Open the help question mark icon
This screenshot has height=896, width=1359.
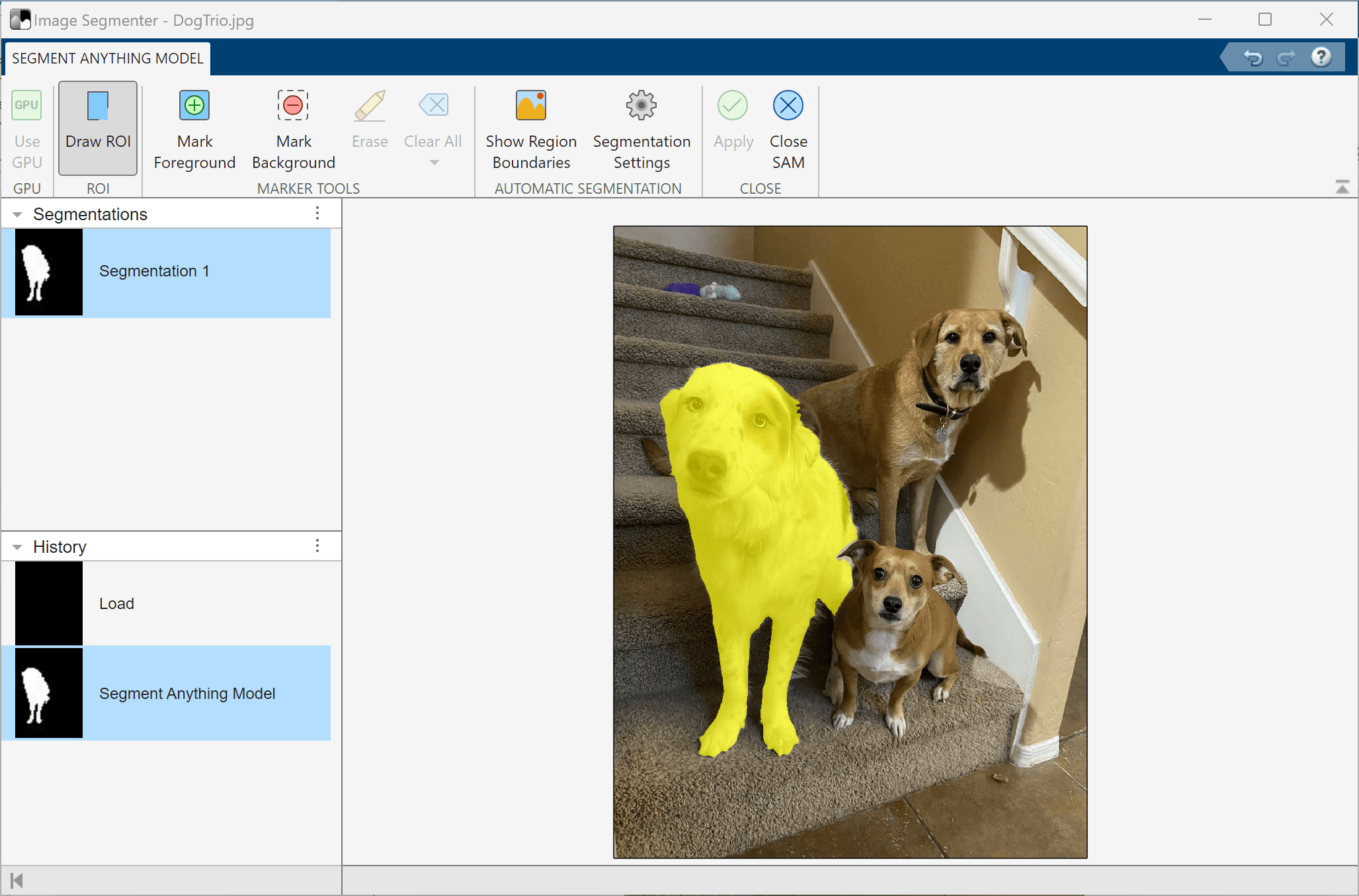pos(1321,58)
